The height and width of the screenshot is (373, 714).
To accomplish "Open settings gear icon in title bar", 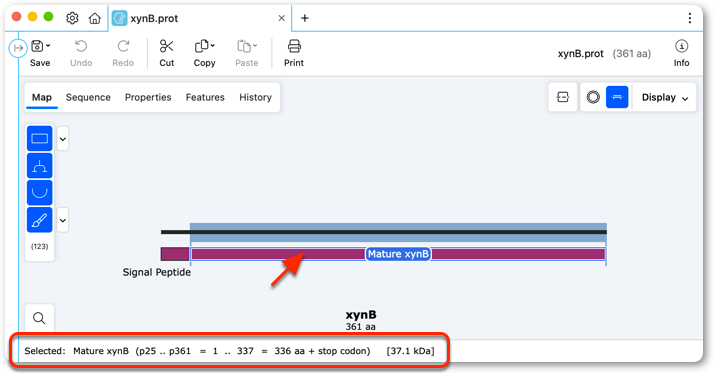I will tap(72, 18).
